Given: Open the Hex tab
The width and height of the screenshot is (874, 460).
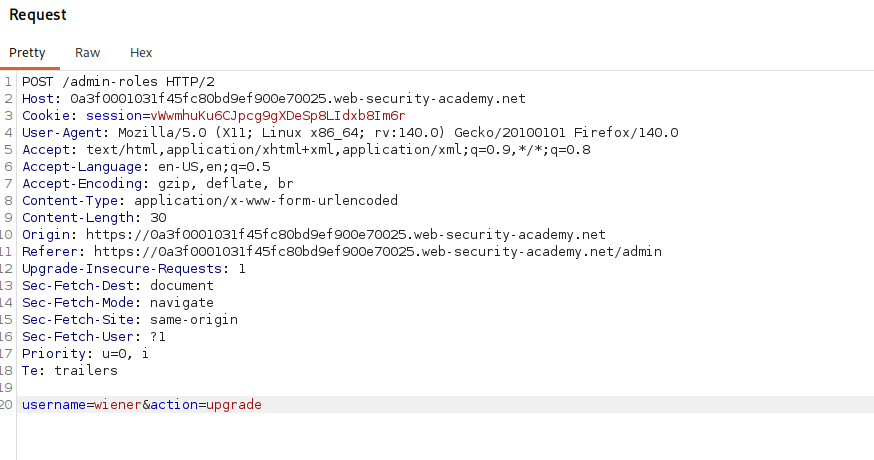Looking at the screenshot, I should (x=141, y=52).
